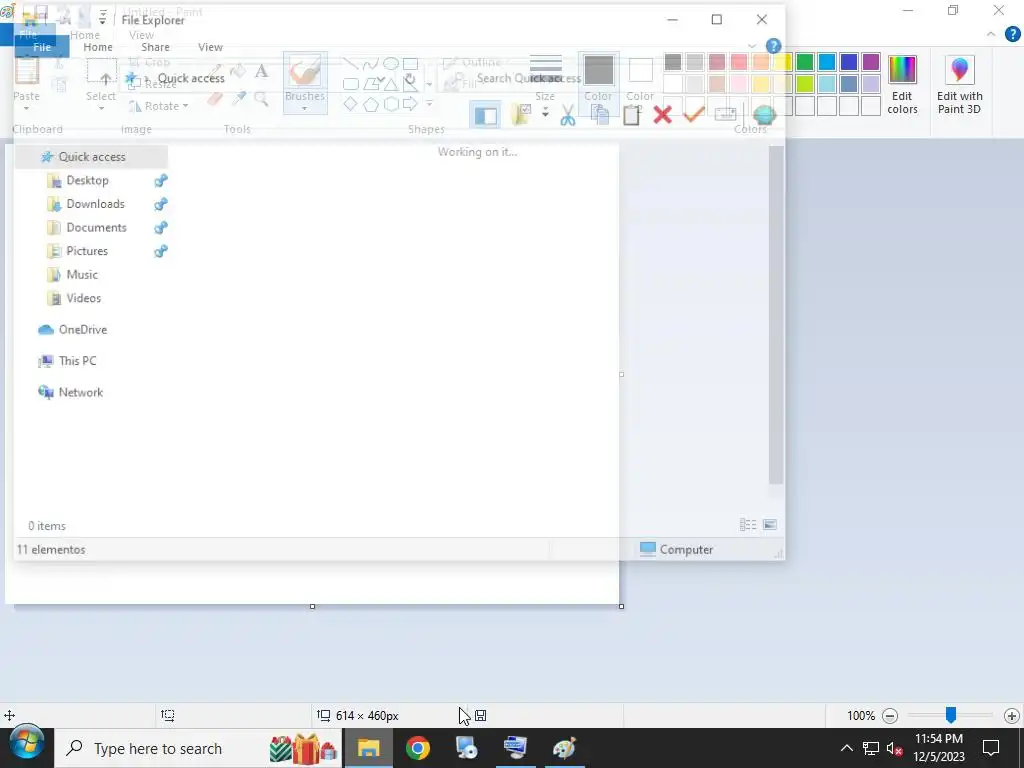Click Paint zoom in plus button
The image size is (1024, 768).
pyautogui.click(x=1012, y=716)
